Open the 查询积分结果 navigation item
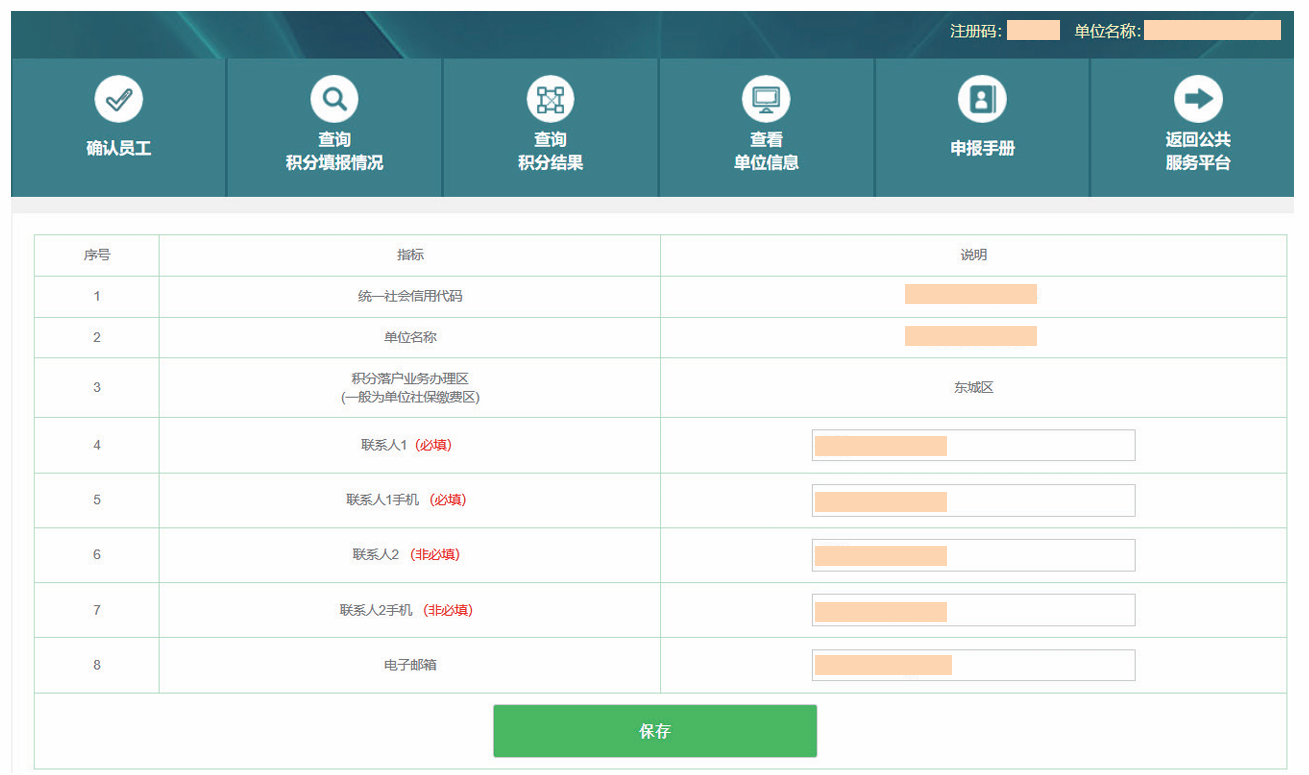The height and width of the screenshot is (775, 1309). click(548, 128)
